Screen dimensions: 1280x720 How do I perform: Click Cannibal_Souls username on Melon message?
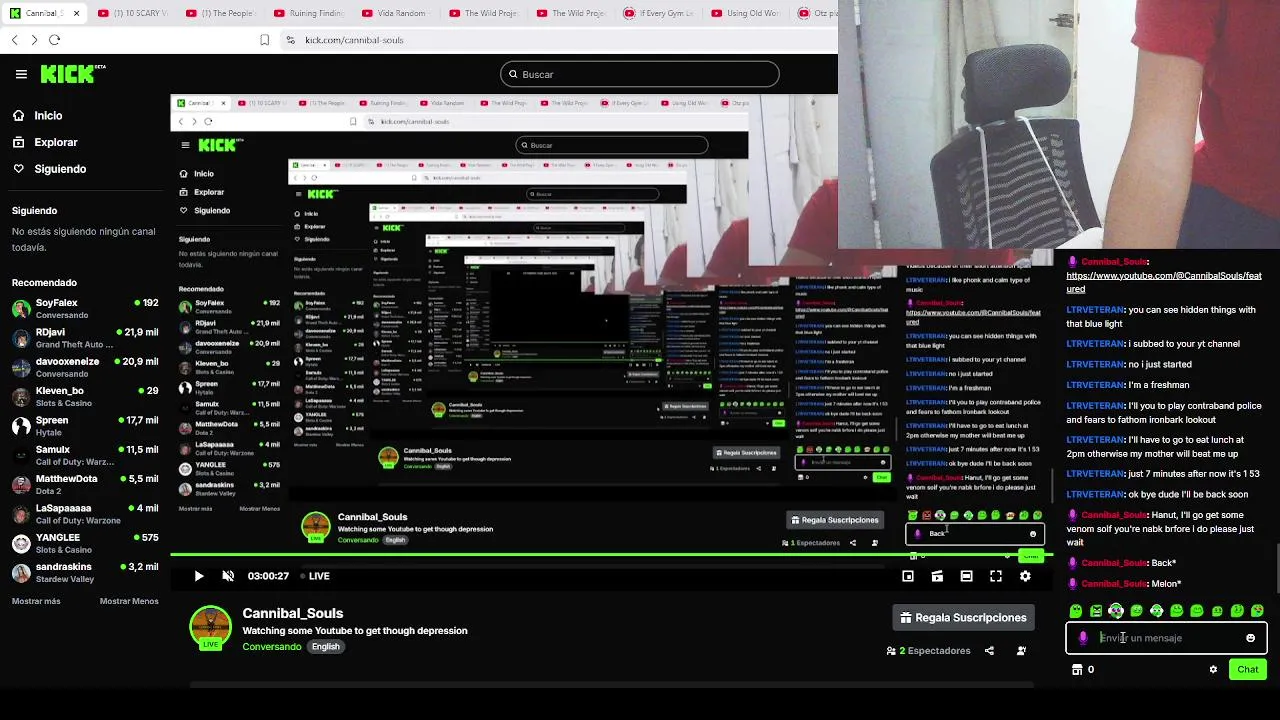pos(1114,584)
